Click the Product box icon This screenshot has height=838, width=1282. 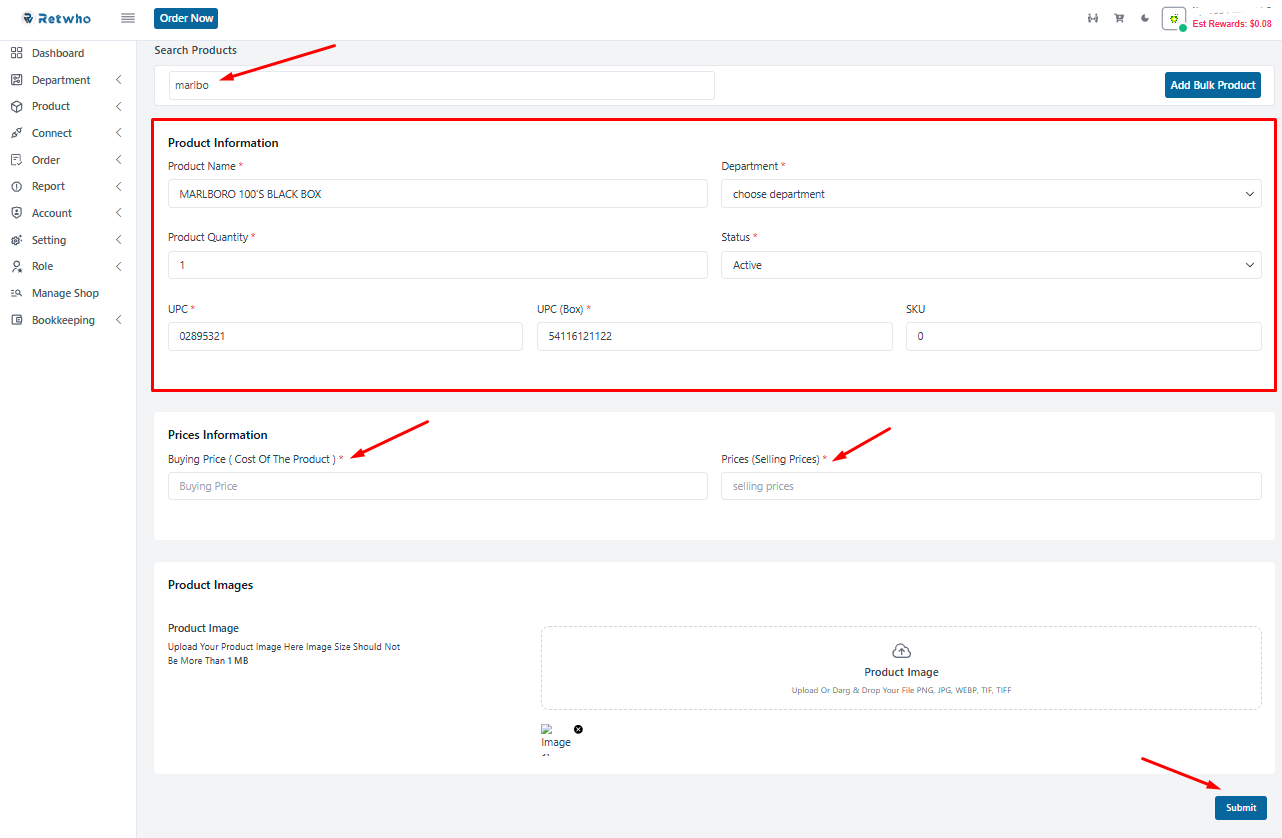(x=16, y=106)
